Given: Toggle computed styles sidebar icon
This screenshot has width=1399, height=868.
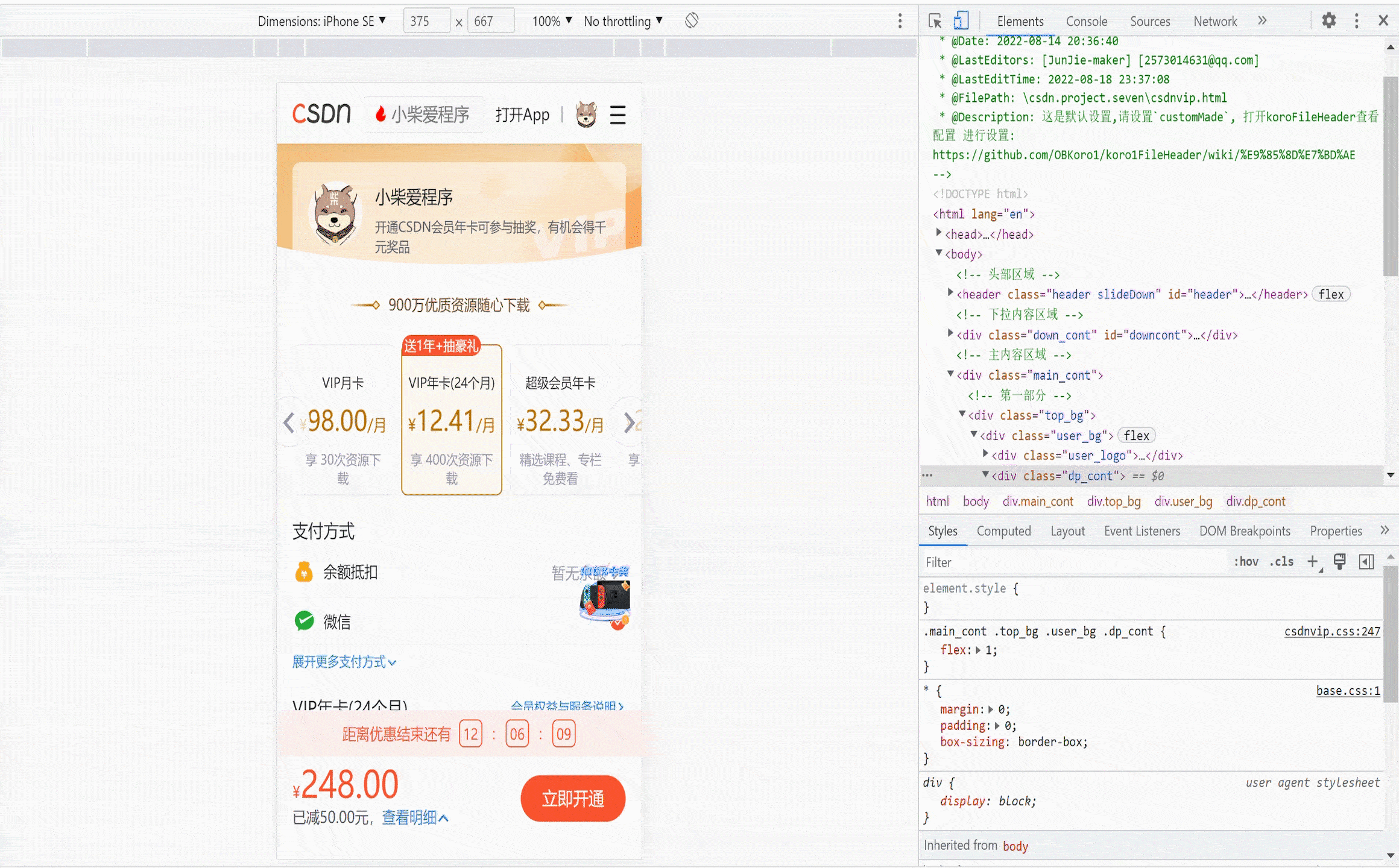Looking at the screenshot, I should click(1366, 562).
